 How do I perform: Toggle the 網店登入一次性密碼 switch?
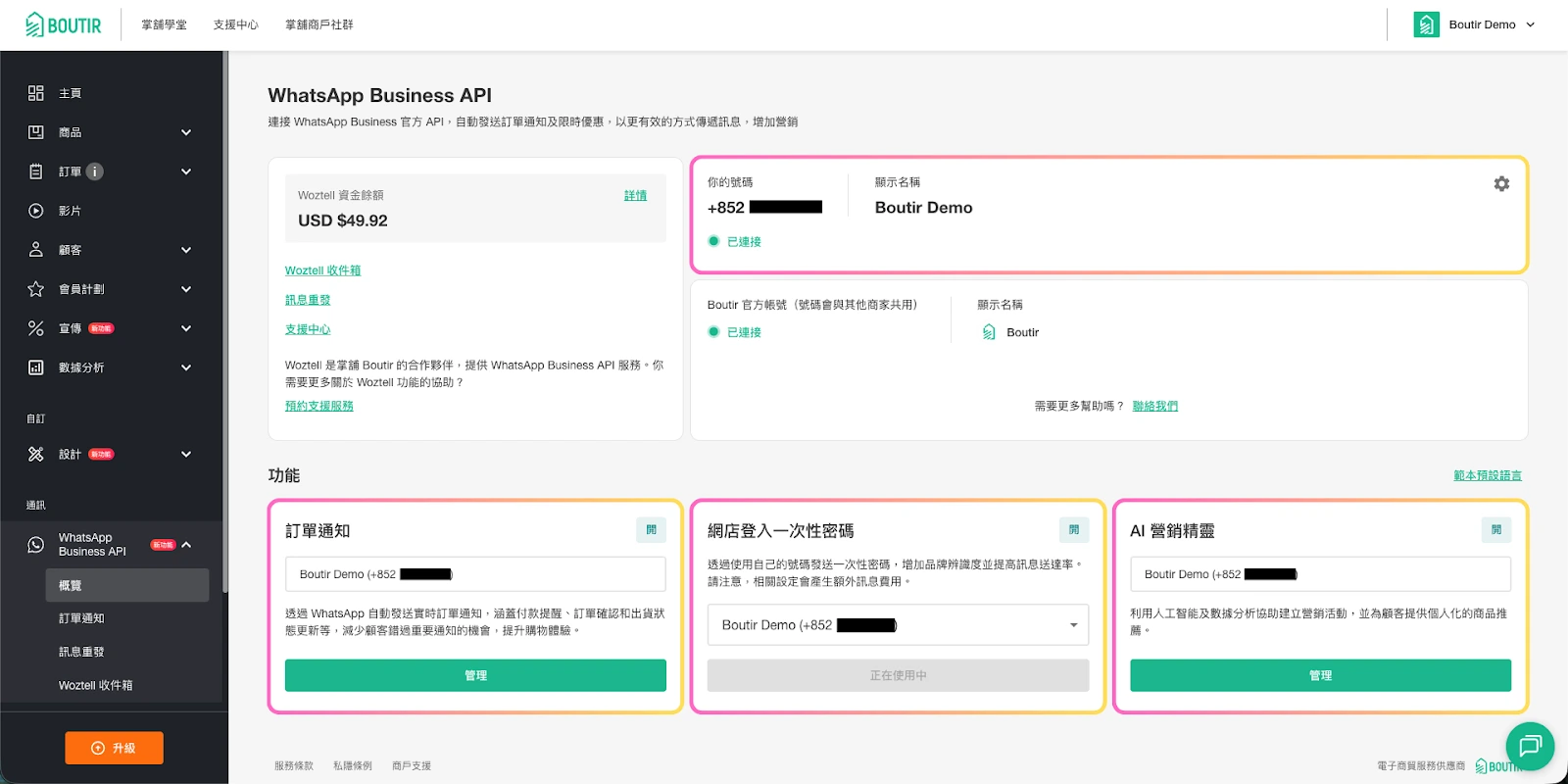pyautogui.click(x=1074, y=530)
